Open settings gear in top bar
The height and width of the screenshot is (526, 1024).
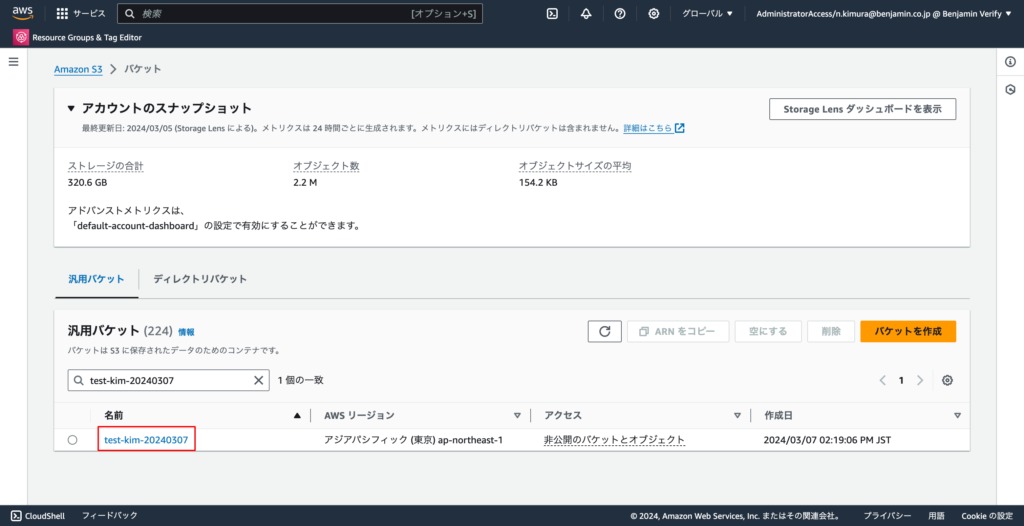coord(654,13)
